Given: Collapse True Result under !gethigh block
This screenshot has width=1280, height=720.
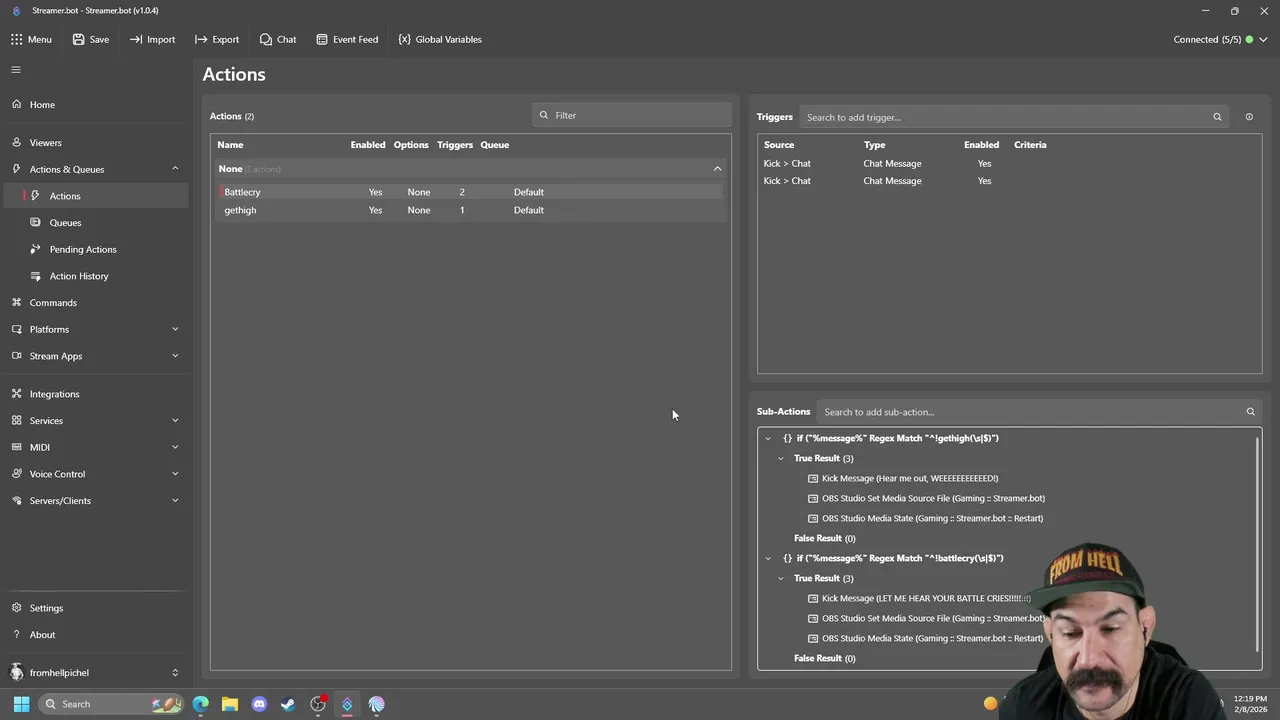Looking at the screenshot, I should [781, 458].
